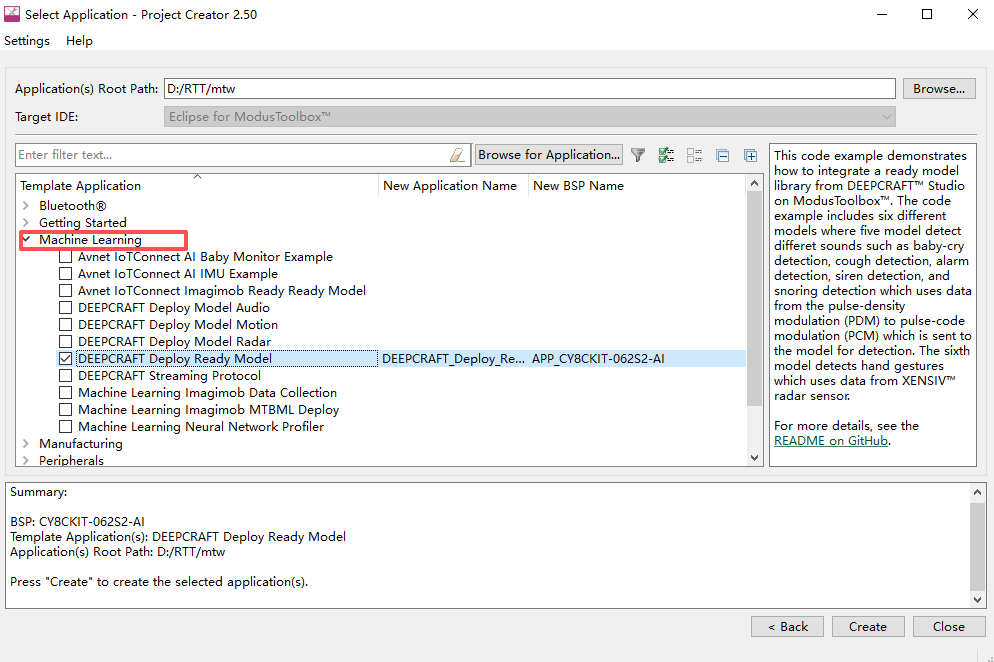Check Machine Learning Imagimob MTBML Deploy
994x662 pixels.
(x=65, y=410)
